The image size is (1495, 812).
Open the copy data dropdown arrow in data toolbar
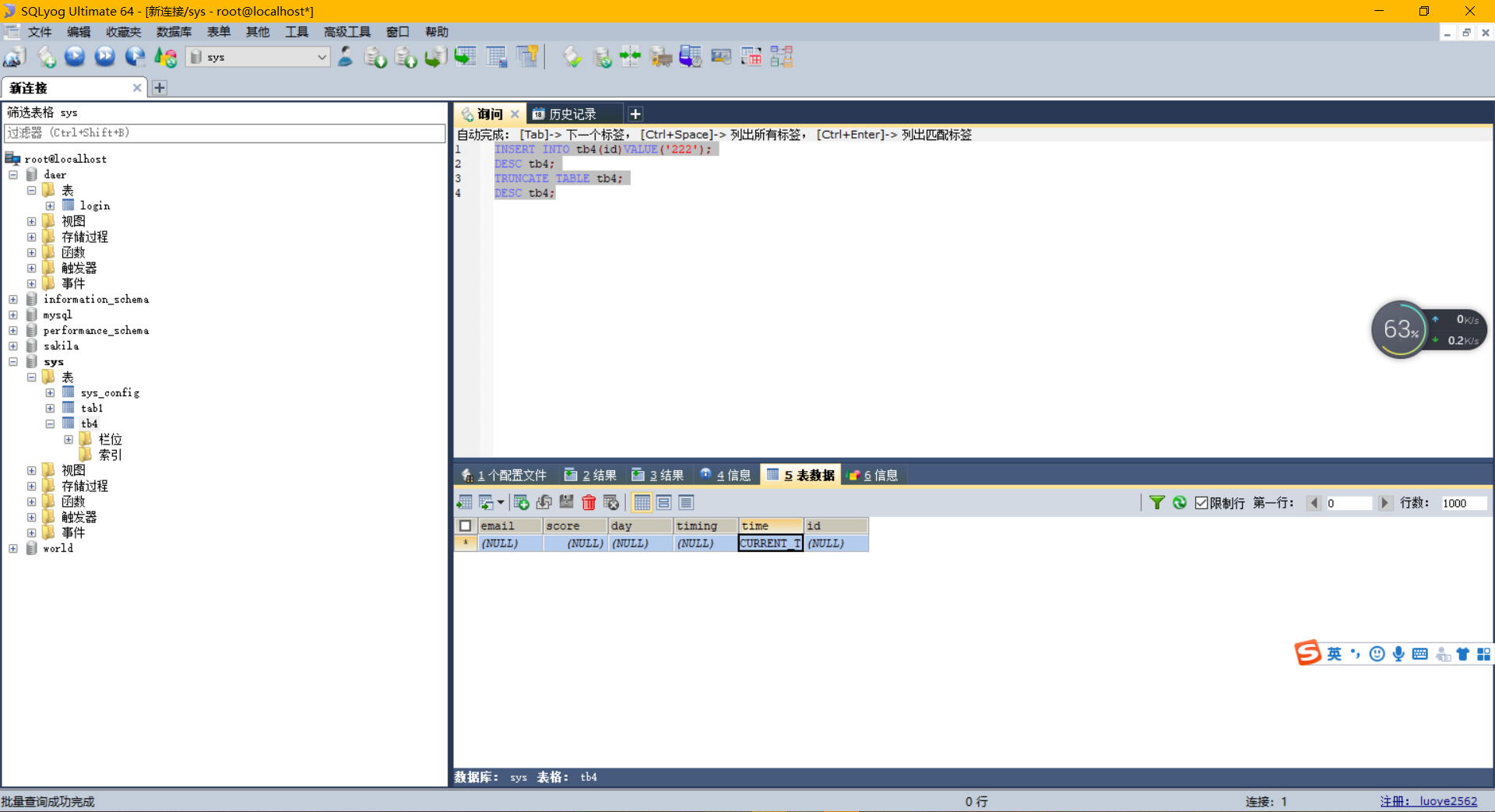pyautogui.click(x=500, y=503)
